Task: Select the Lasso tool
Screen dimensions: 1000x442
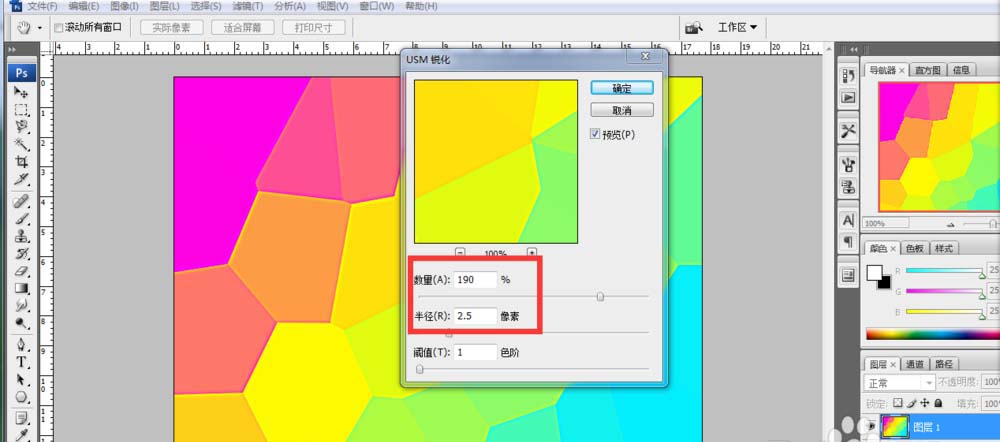Action: 21,126
